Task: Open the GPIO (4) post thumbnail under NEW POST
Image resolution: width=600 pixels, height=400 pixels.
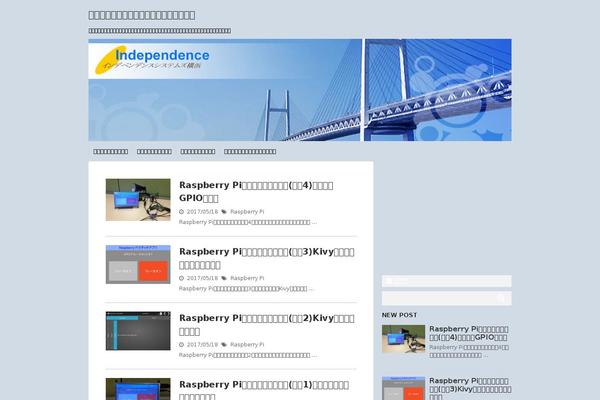Action: pyautogui.click(x=403, y=339)
